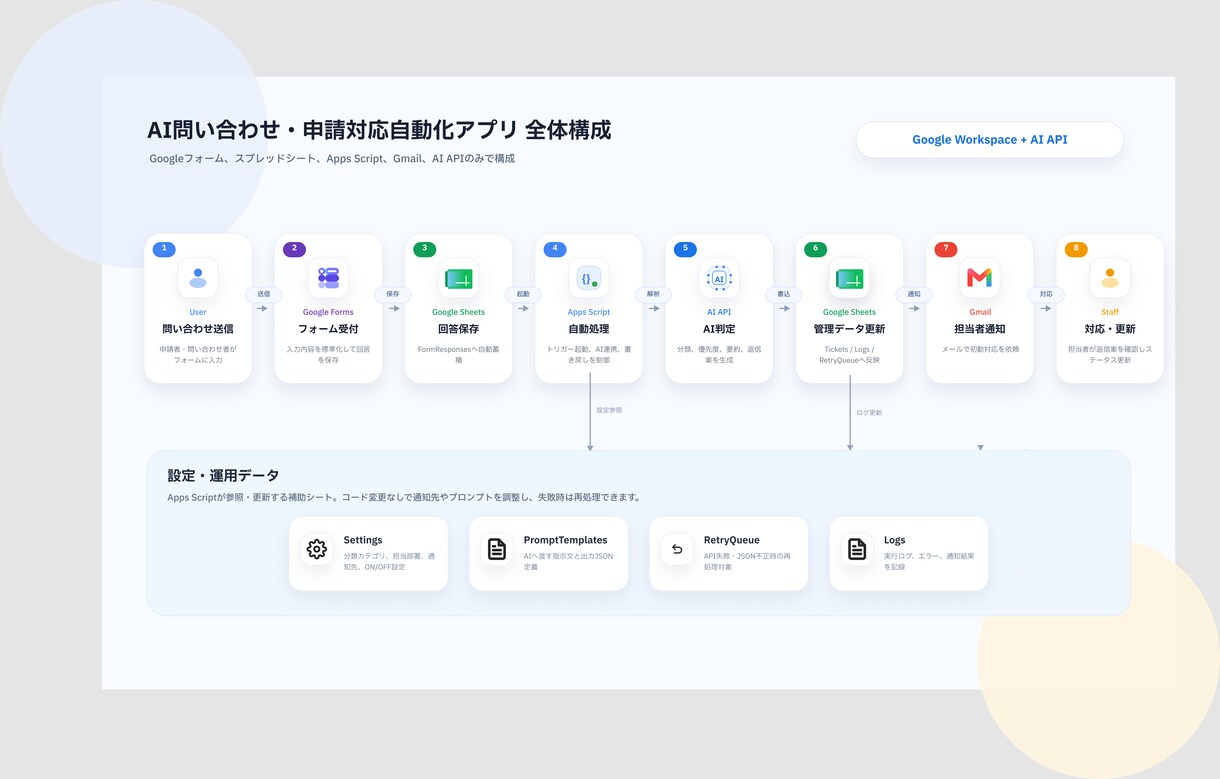Click description 分類、優先度、要約、返信案を生成
1220x779 pixels.
click(x=719, y=354)
